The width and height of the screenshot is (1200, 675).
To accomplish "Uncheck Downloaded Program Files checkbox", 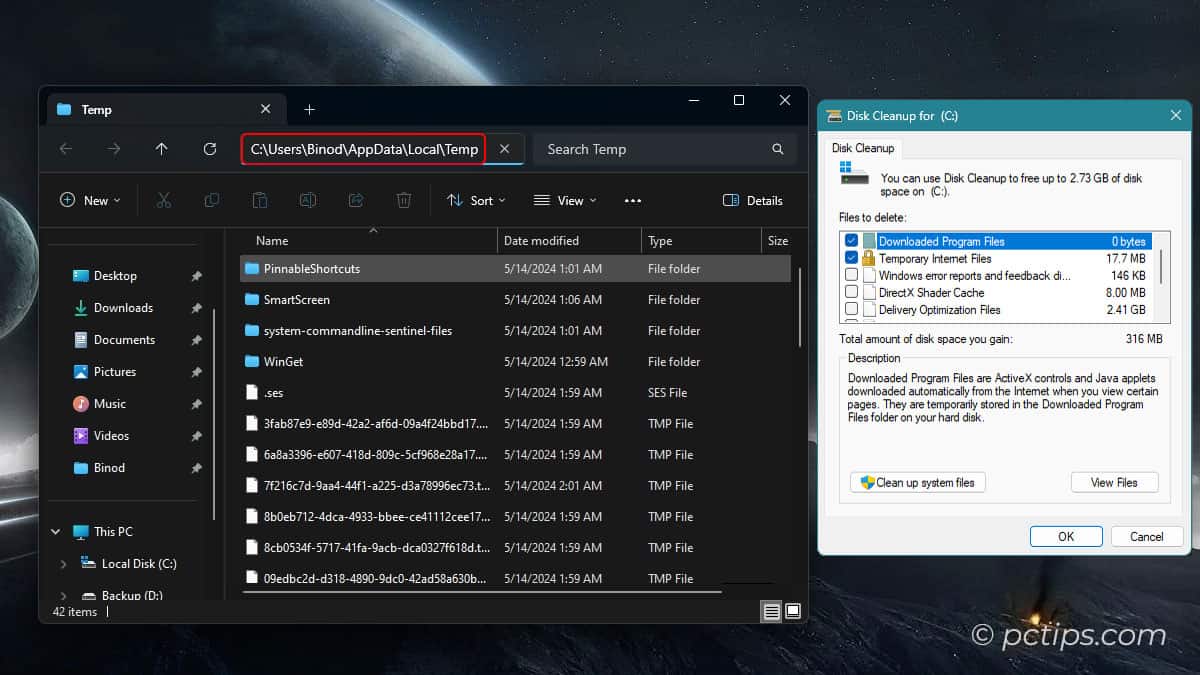I will point(851,241).
